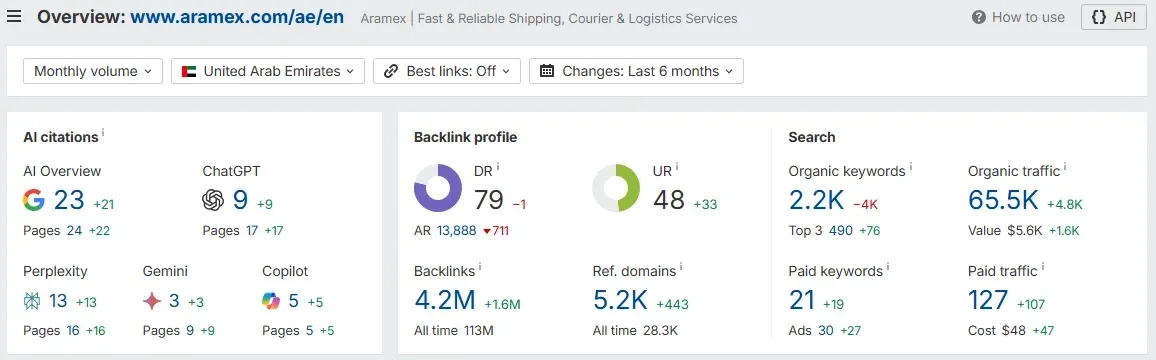Click Perplexity citations value 13
The height and width of the screenshot is (360, 1156).
click(x=58, y=301)
